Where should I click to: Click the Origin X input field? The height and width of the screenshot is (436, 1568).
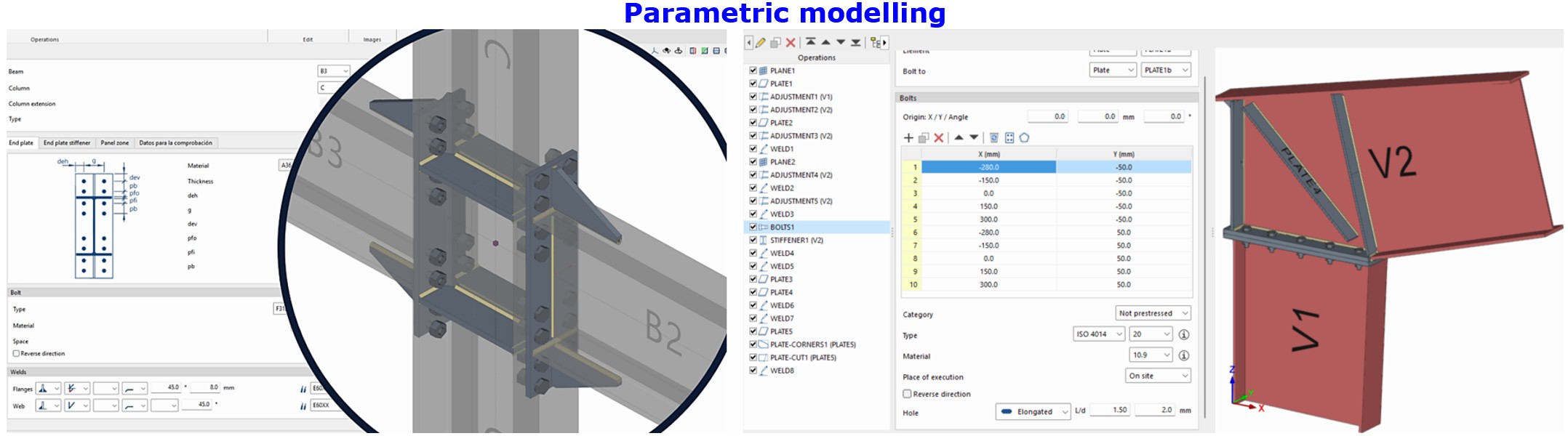click(x=1047, y=116)
